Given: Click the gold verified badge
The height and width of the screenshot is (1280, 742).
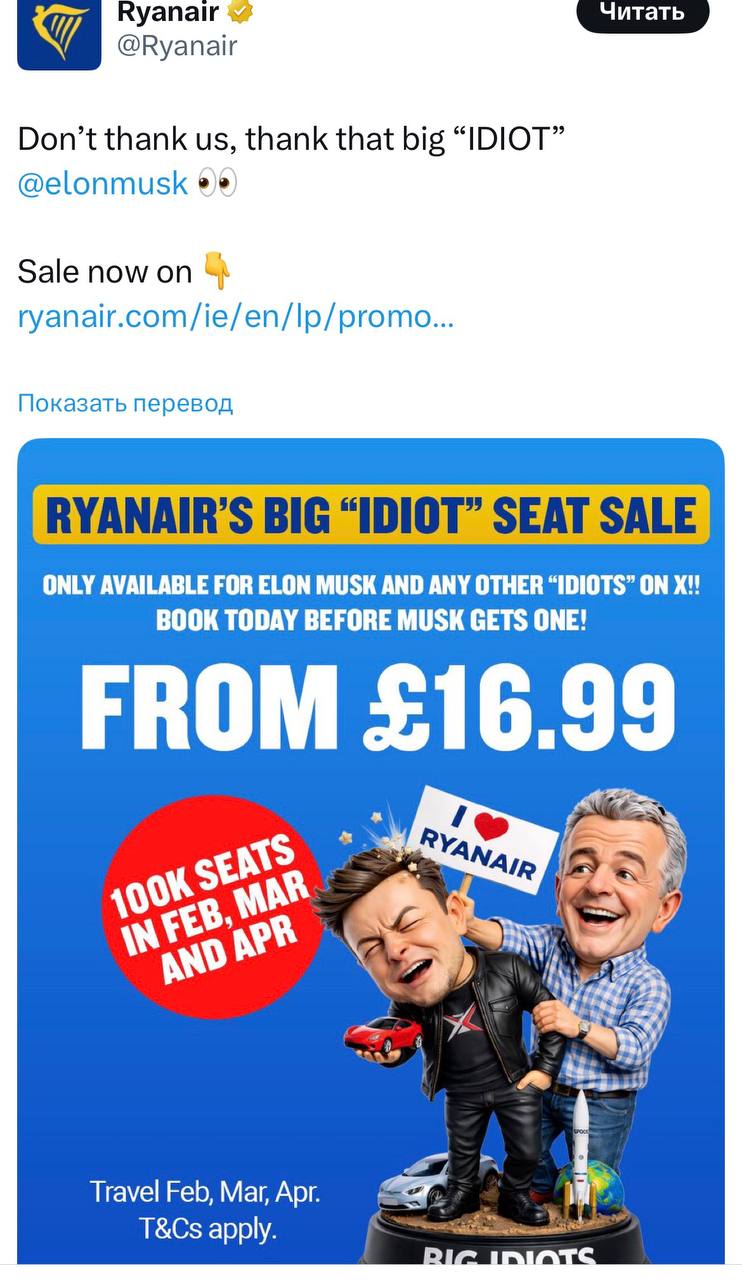Looking at the screenshot, I should click(241, 12).
